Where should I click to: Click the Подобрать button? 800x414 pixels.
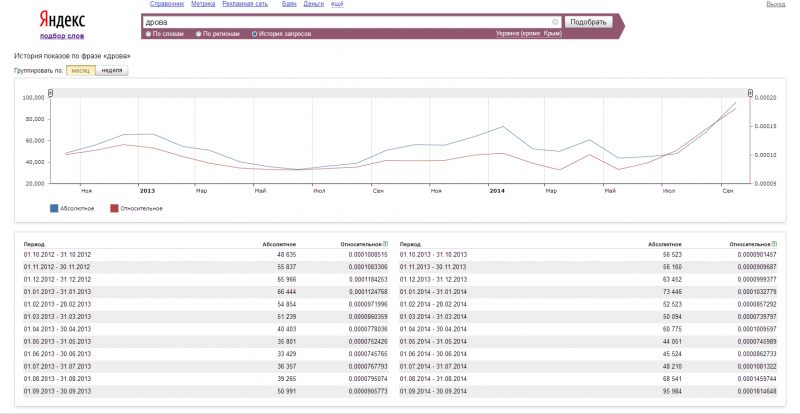pyautogui.click(x=588, y=22)
